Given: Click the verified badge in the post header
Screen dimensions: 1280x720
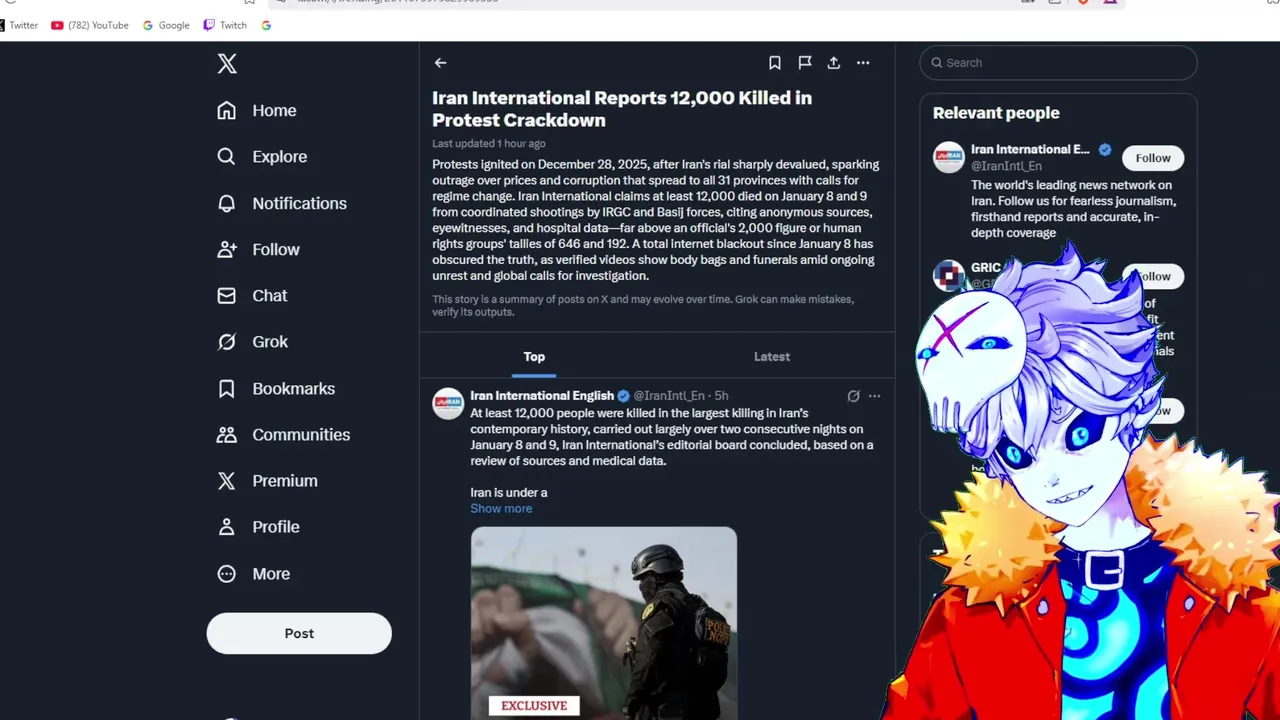Looking at the screenshot, I should pos(623,396).
